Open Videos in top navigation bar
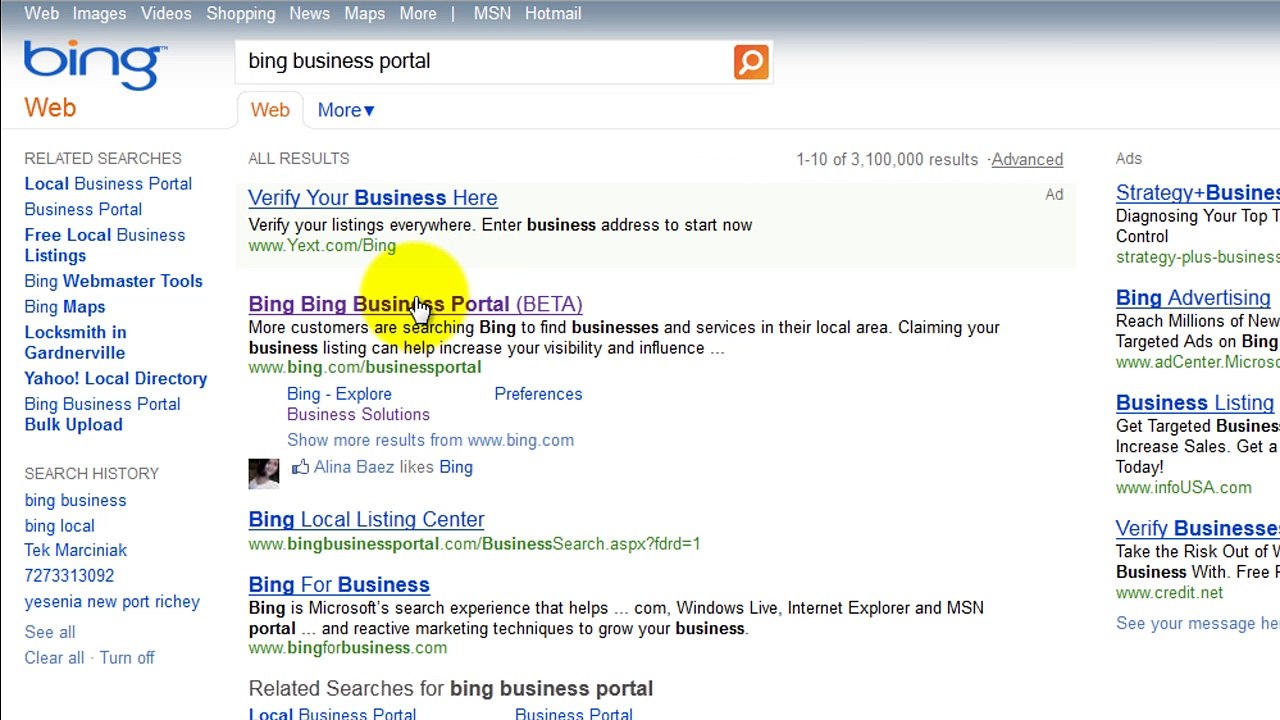This screenshot has height=720, width=1280. click(166, 13)
